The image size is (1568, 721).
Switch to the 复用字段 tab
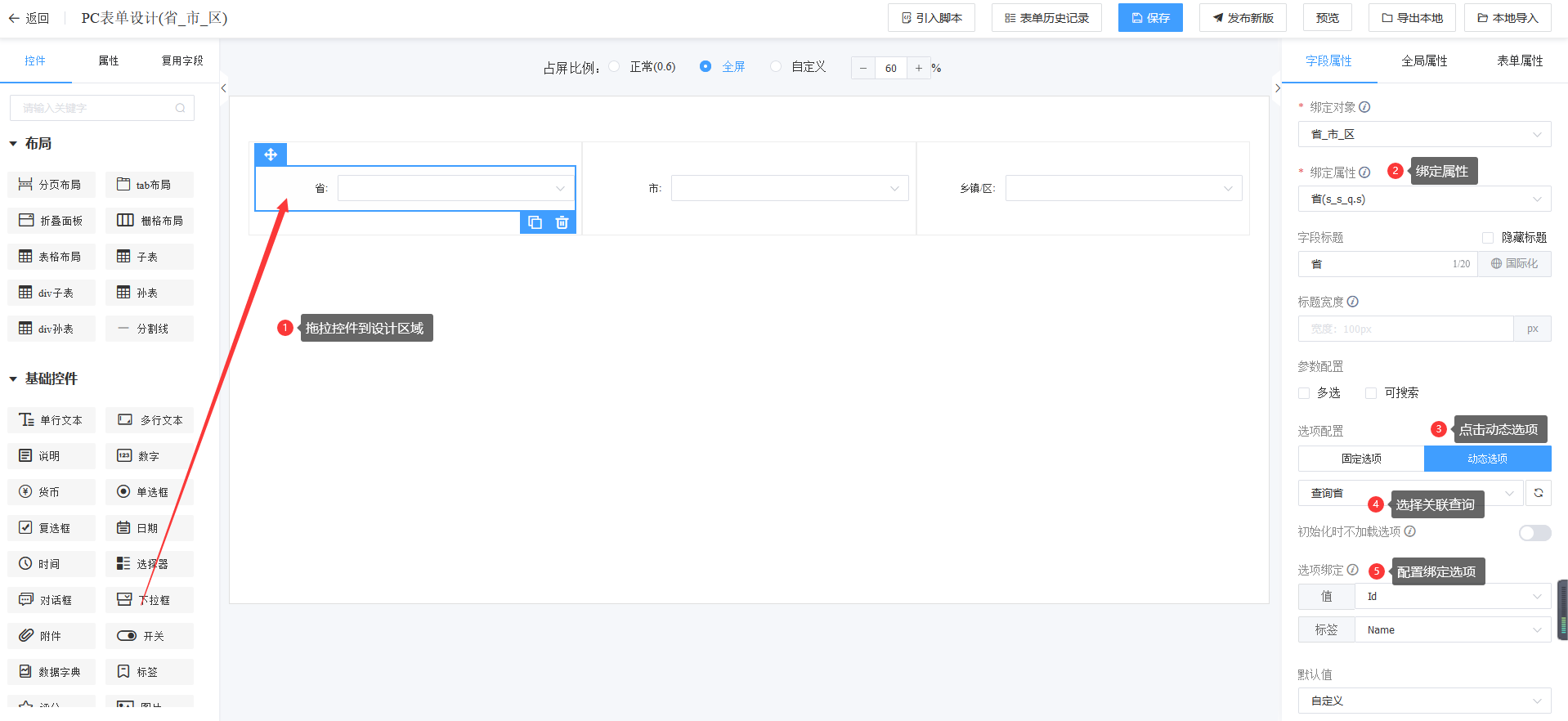tap(182, 61)
